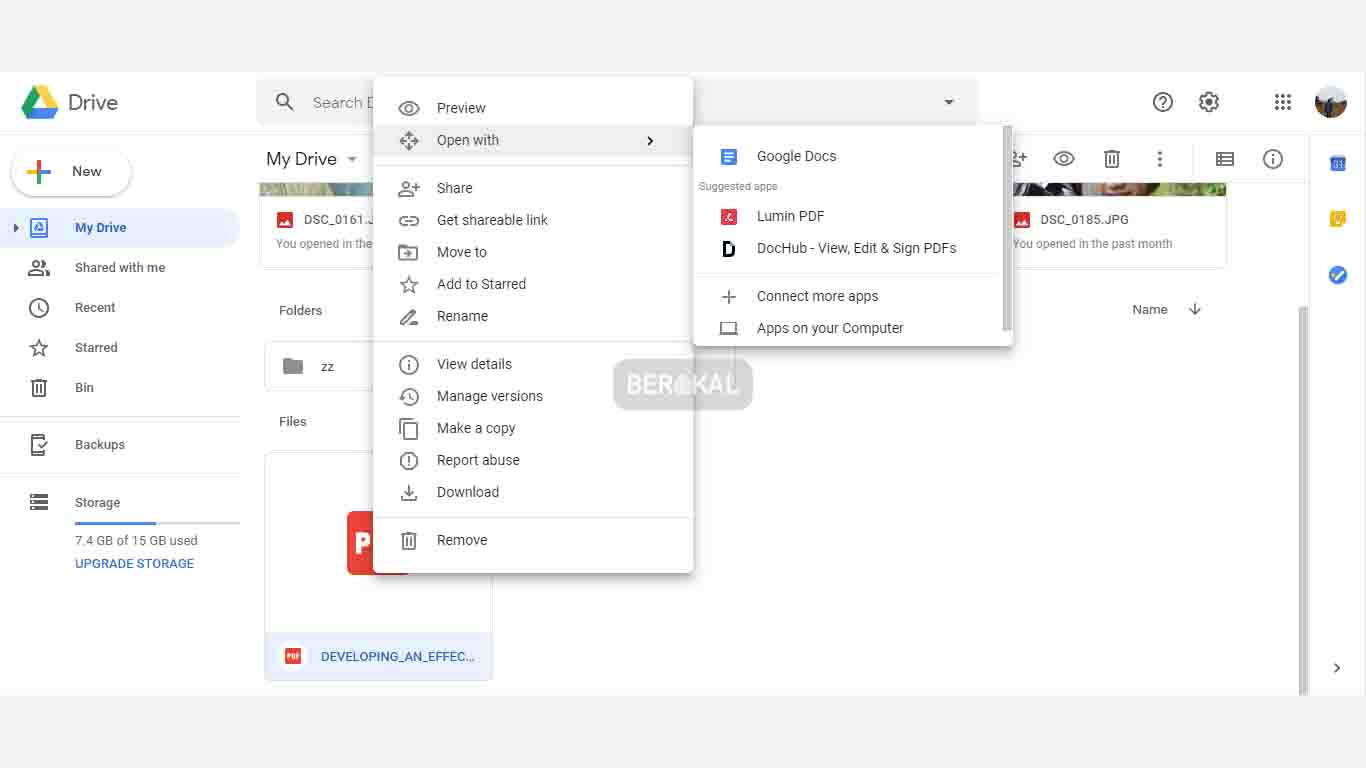Reverse sorting with the Name arrow
The image size is (1366, 768).
1194,310
